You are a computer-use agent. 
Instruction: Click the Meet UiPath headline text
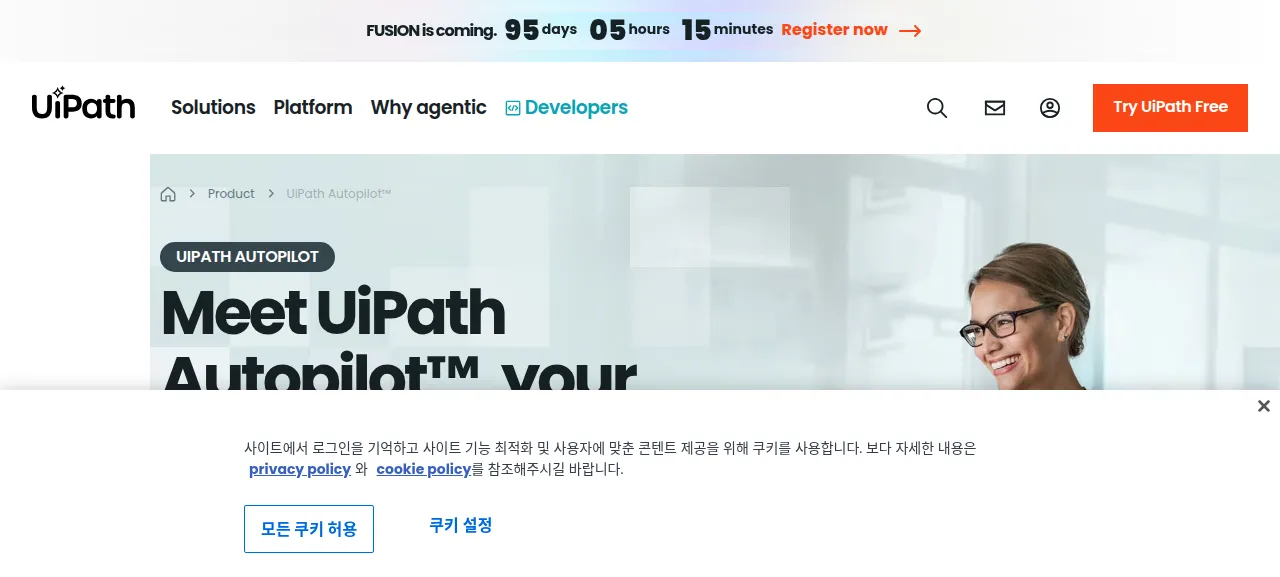(333, 313)
